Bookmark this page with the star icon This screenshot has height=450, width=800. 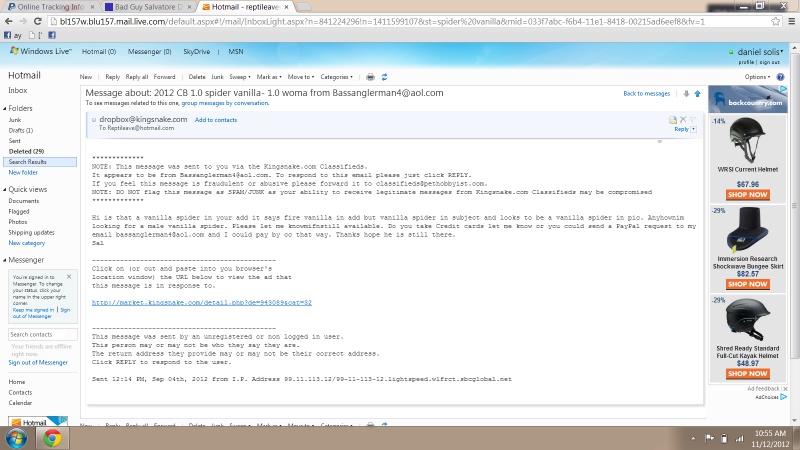click(x=776, y=21)
